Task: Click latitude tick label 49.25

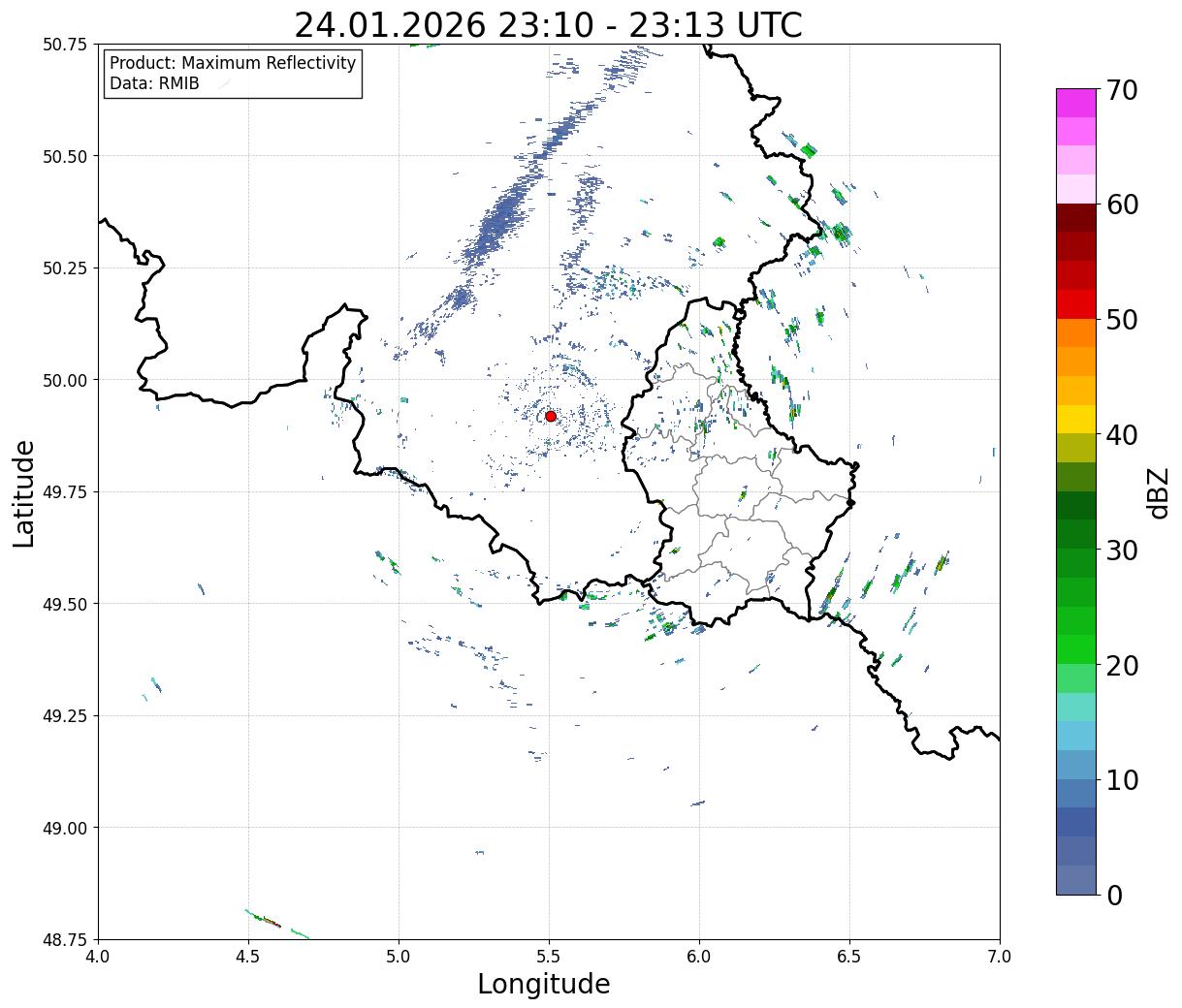Action: pyautogui.click(x=65, y=716)
